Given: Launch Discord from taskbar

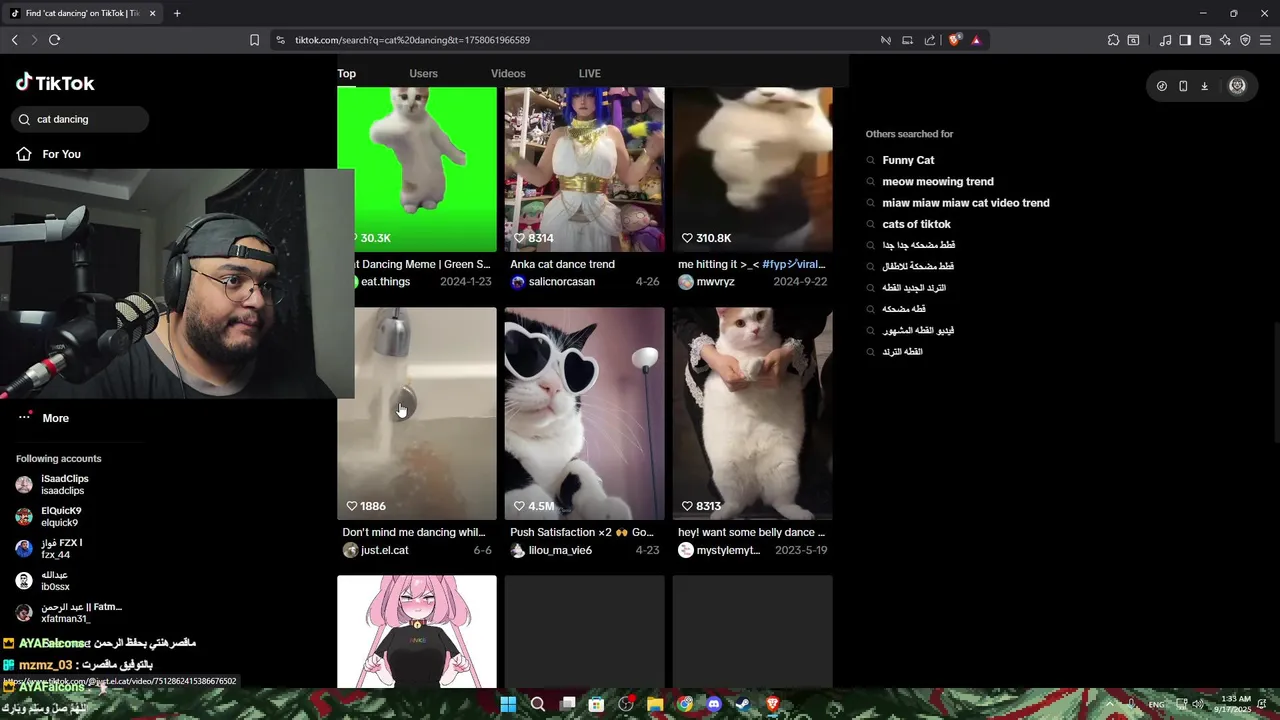Looking at the screenshot, I should pos(713,704).
